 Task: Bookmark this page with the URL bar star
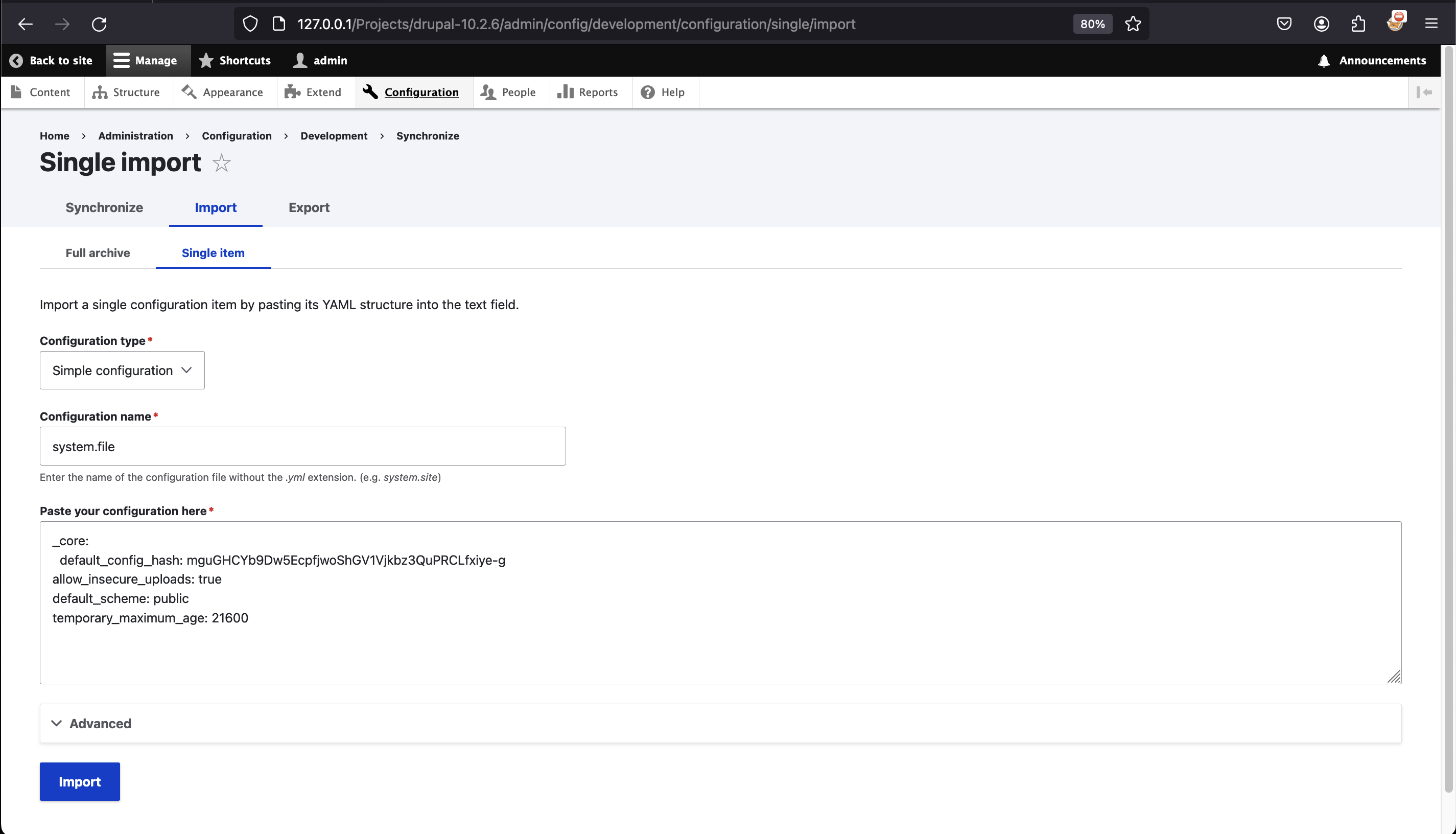coord(1133,24)
